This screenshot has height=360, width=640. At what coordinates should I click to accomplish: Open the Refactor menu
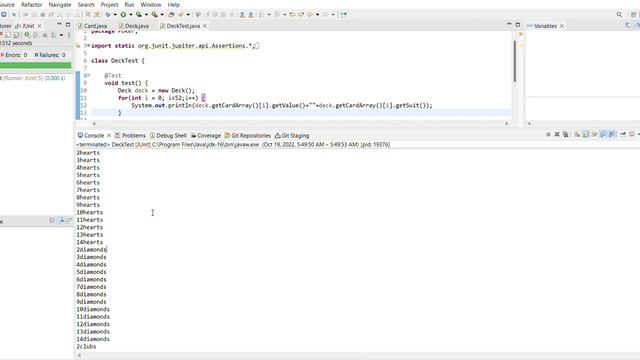pyautogui.click(x=31, y=4)
